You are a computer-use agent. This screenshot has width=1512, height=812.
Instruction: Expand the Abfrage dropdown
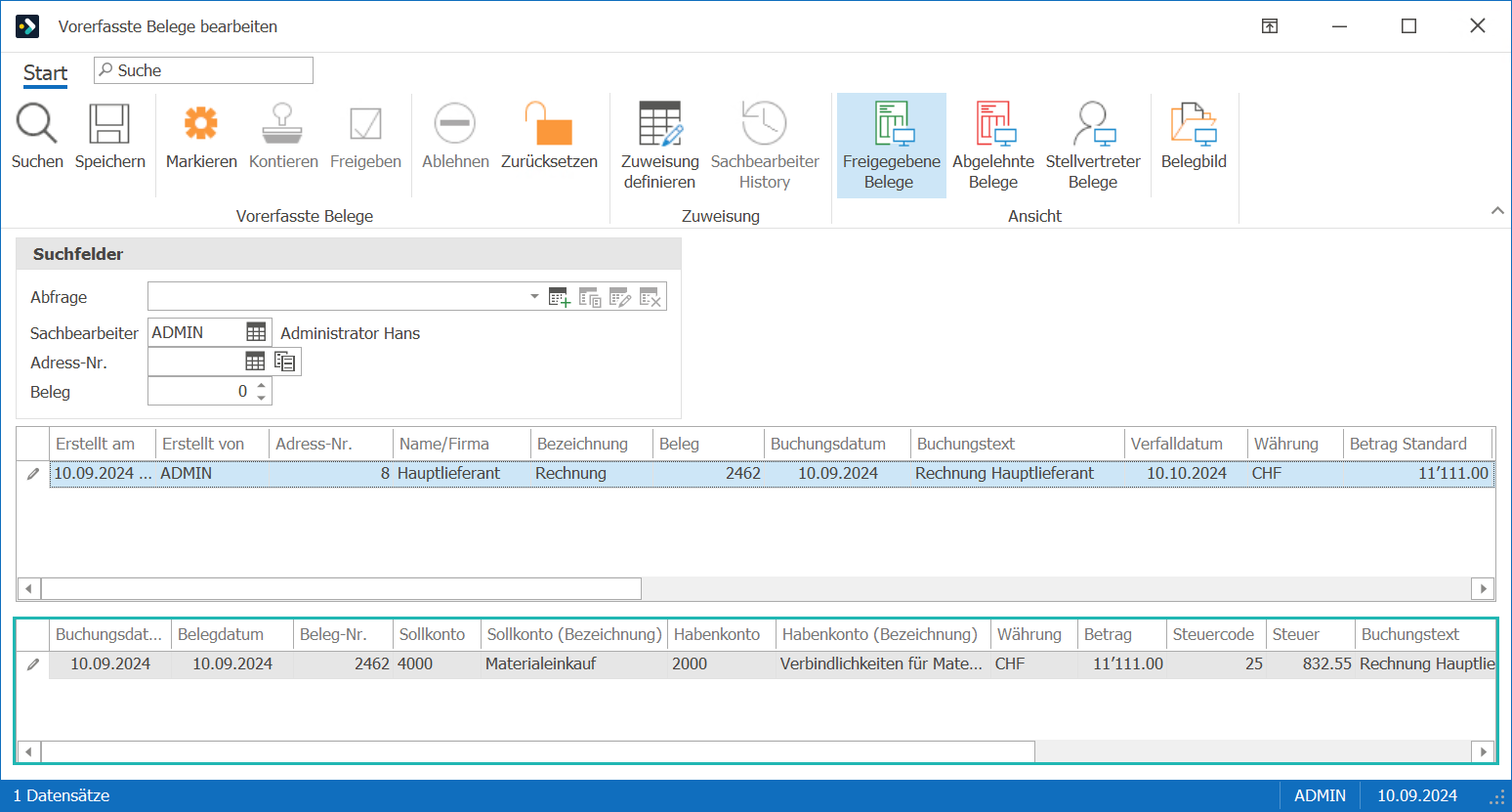pyautogui.click(x=534, y=296)
